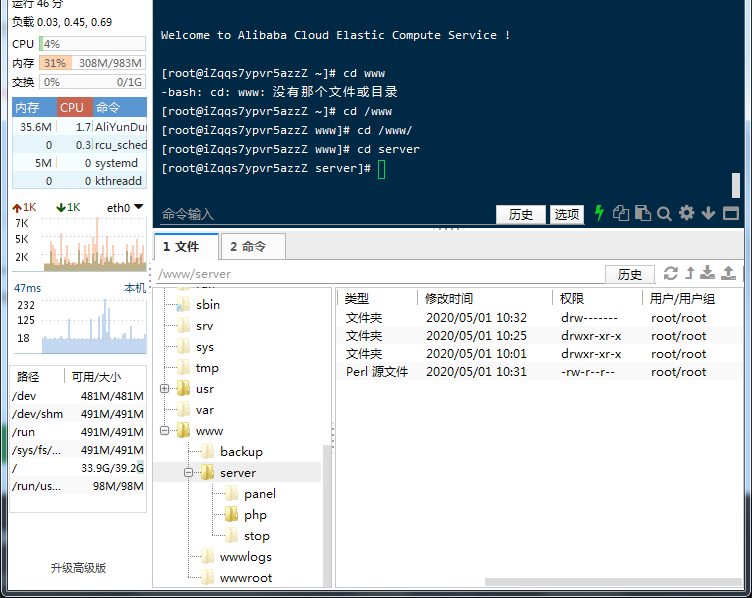Select the panel folder in tree

click(260, 494)
